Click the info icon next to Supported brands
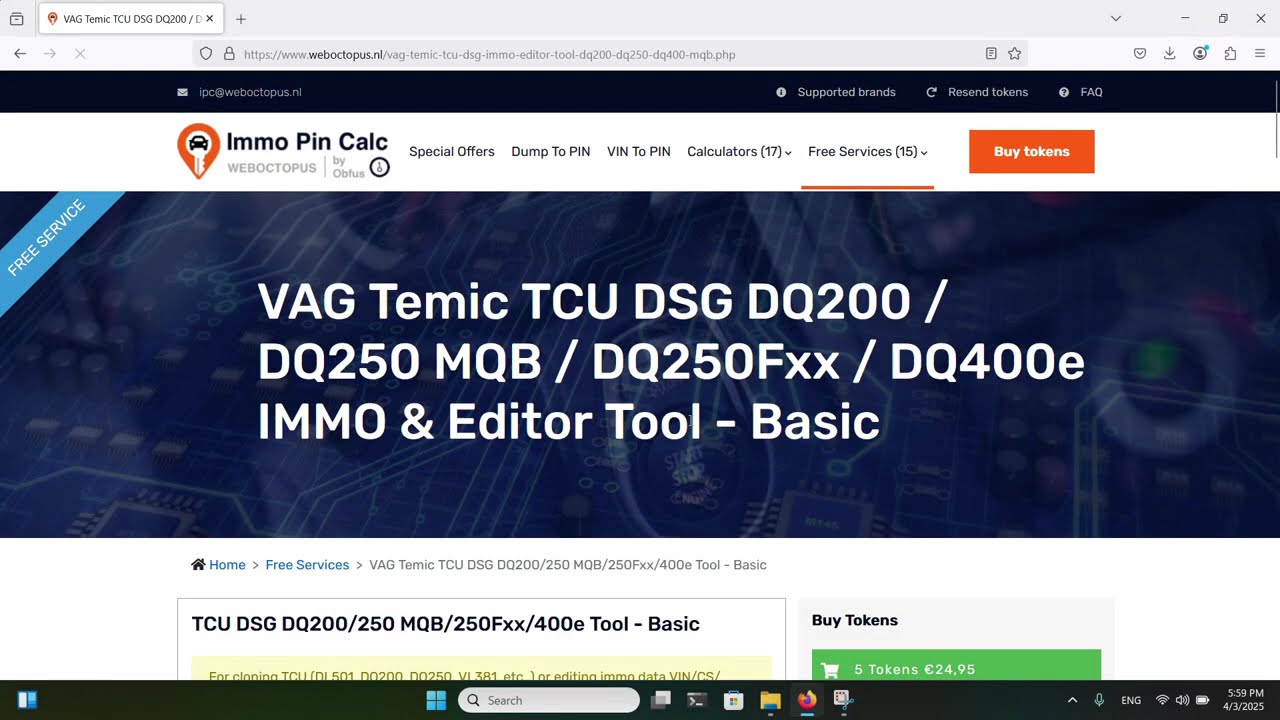The width and height of the screenshot is (1280, 720). (781, 92)
